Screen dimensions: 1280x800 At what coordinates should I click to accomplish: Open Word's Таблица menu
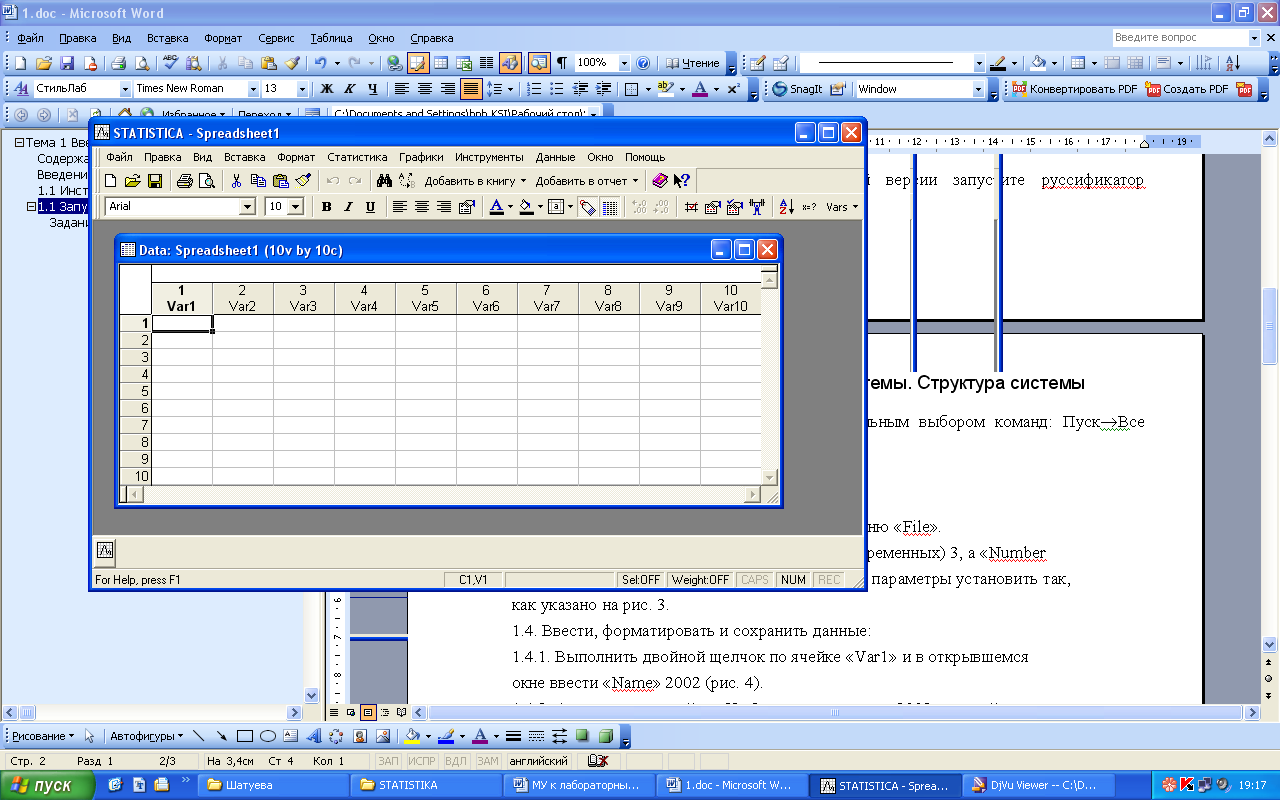(x=331, y=38)
